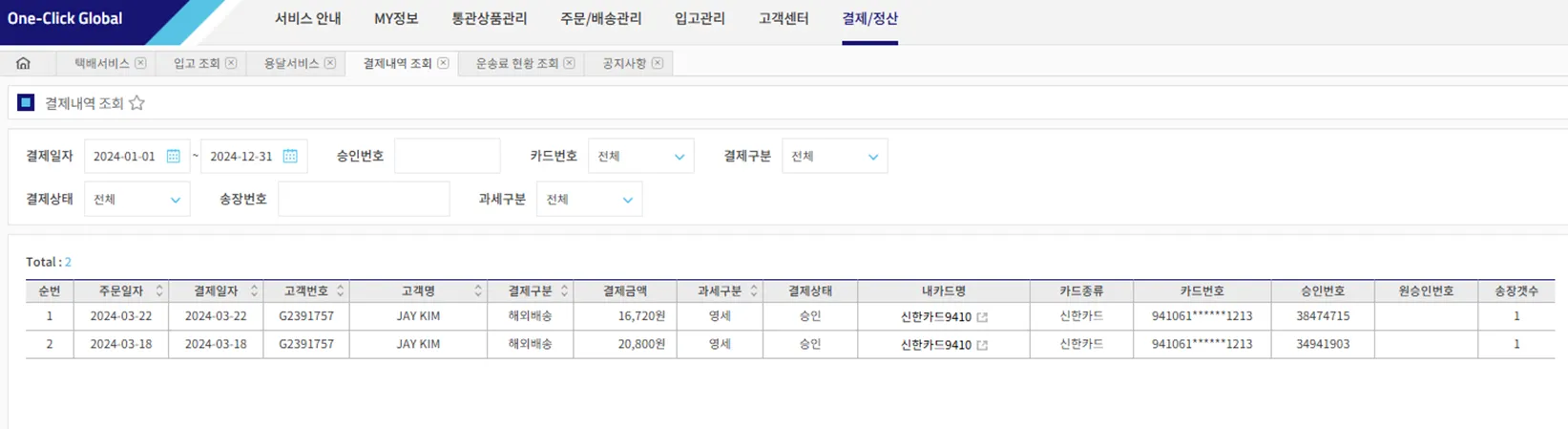Click the 16,720원 payment amount cell

[x=625, y=316]
